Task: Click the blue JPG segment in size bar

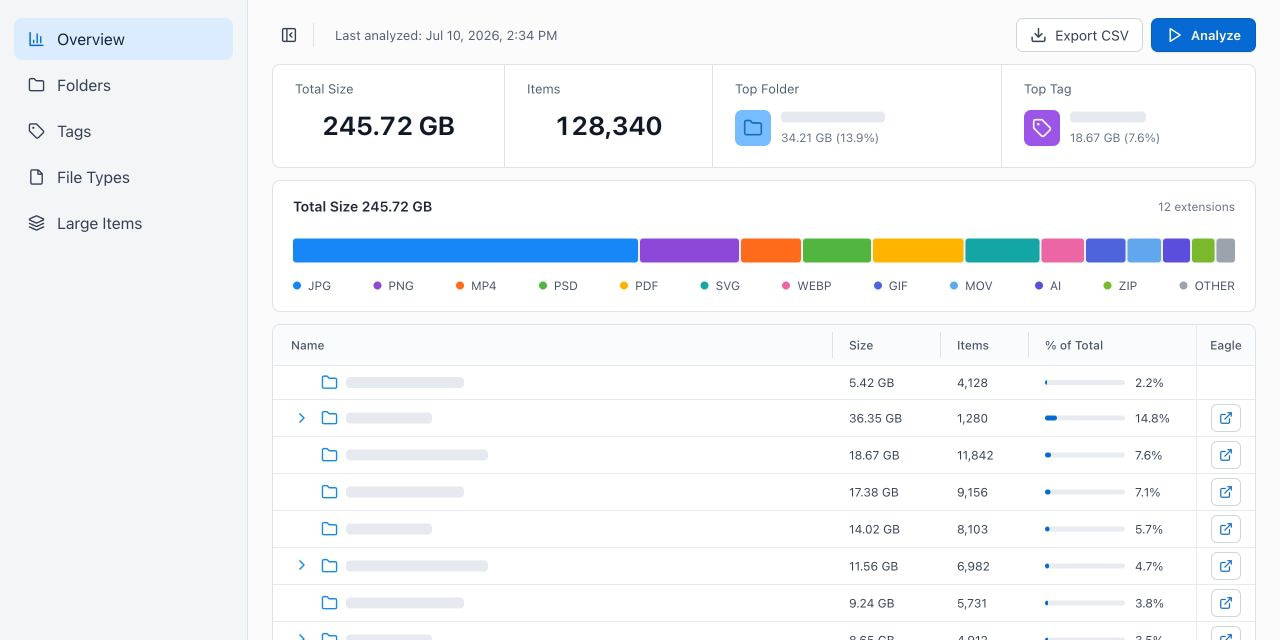Action: (465, 250)
